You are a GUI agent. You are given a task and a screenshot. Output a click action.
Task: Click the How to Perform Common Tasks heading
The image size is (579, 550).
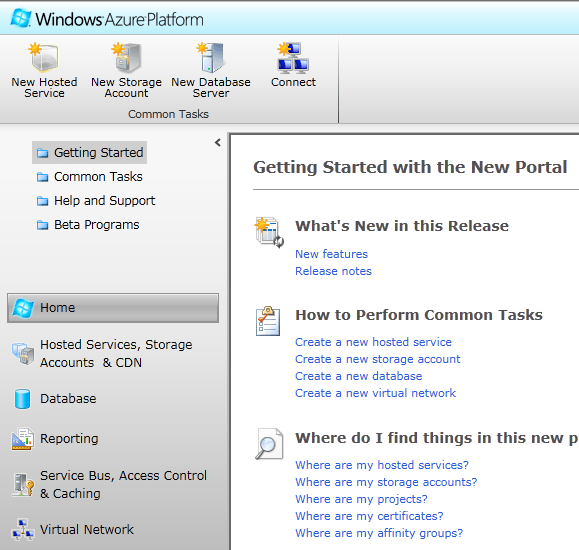click(419, 315)
